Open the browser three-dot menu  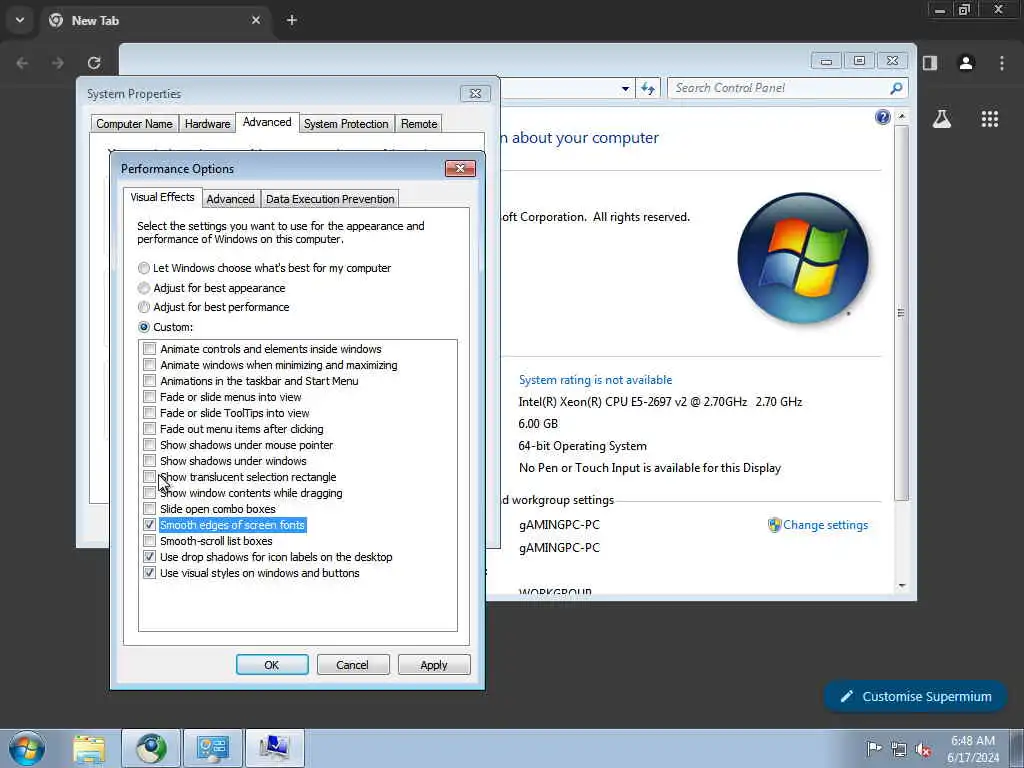click(1002, 63)
